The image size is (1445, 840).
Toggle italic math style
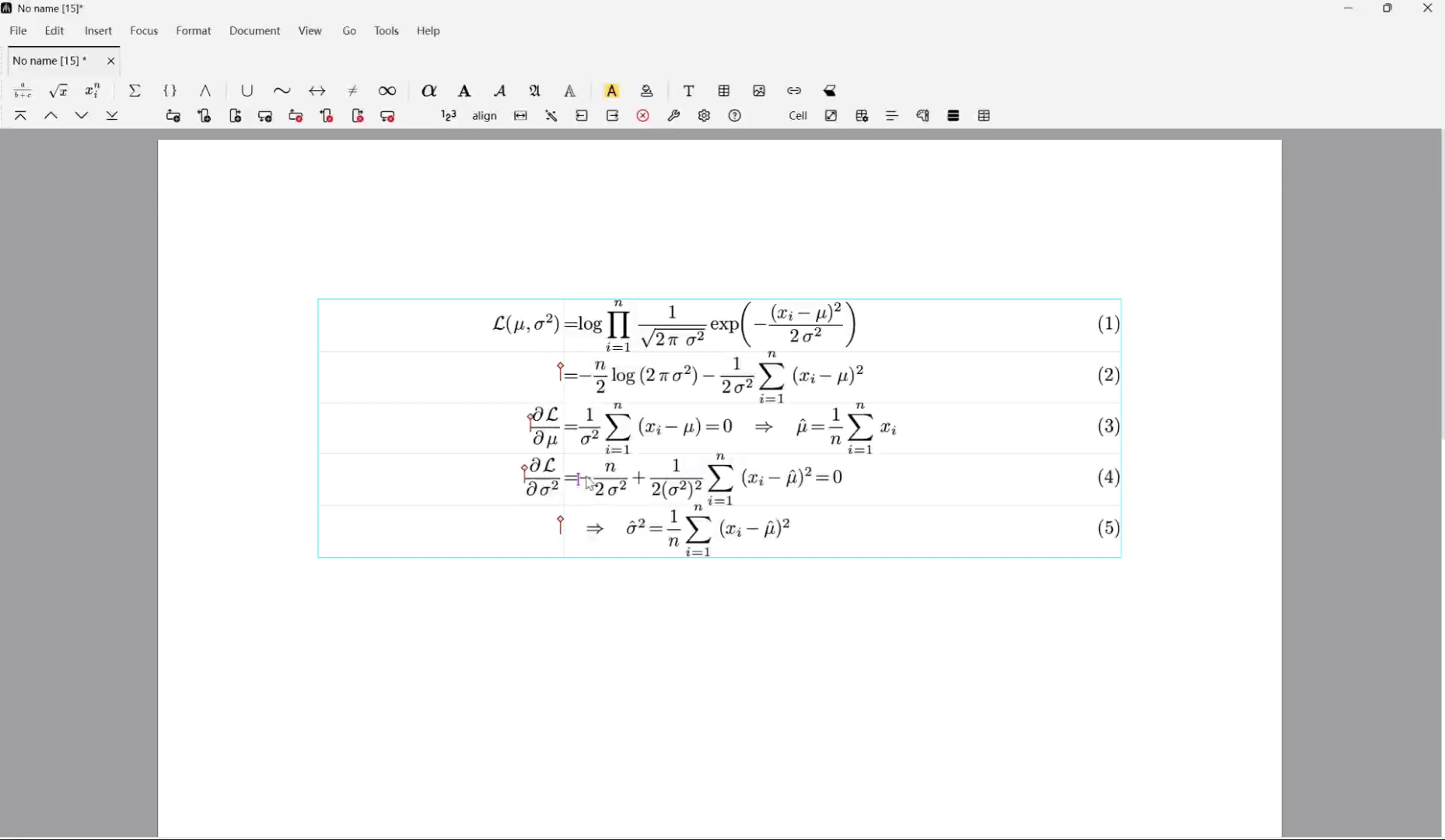click(499, 91)
